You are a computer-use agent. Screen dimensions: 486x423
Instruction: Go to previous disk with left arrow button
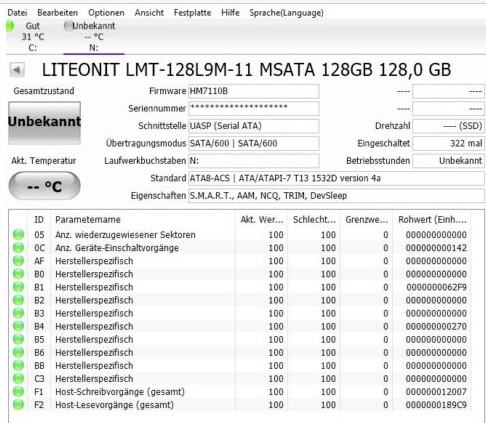pyautogui.click(x=17, y=70)
